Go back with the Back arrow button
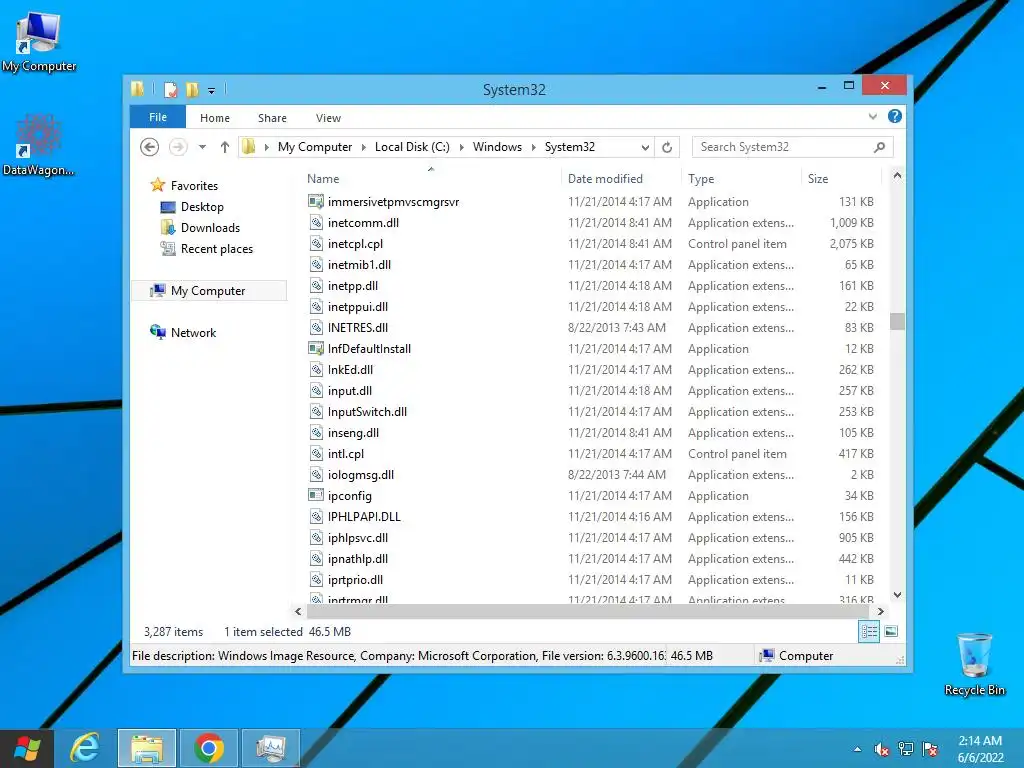1024x768 pixels. [150, 147]
